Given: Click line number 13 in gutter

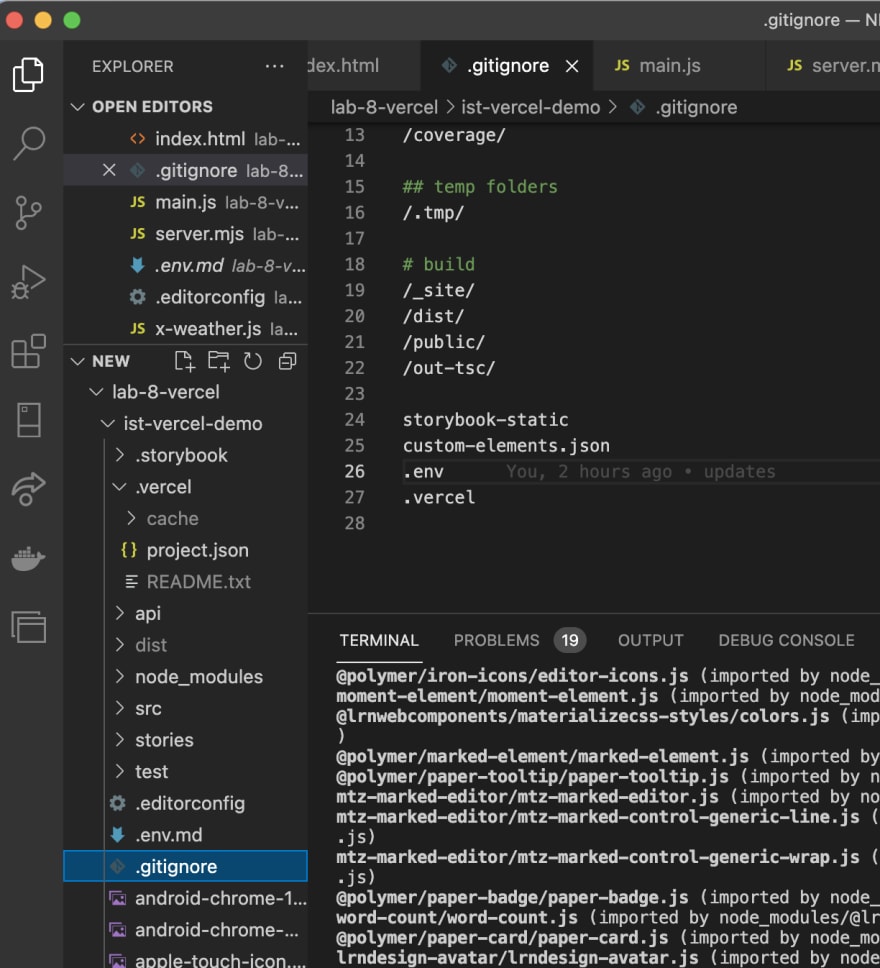Looking at the screenshot, I should (354, 135).
